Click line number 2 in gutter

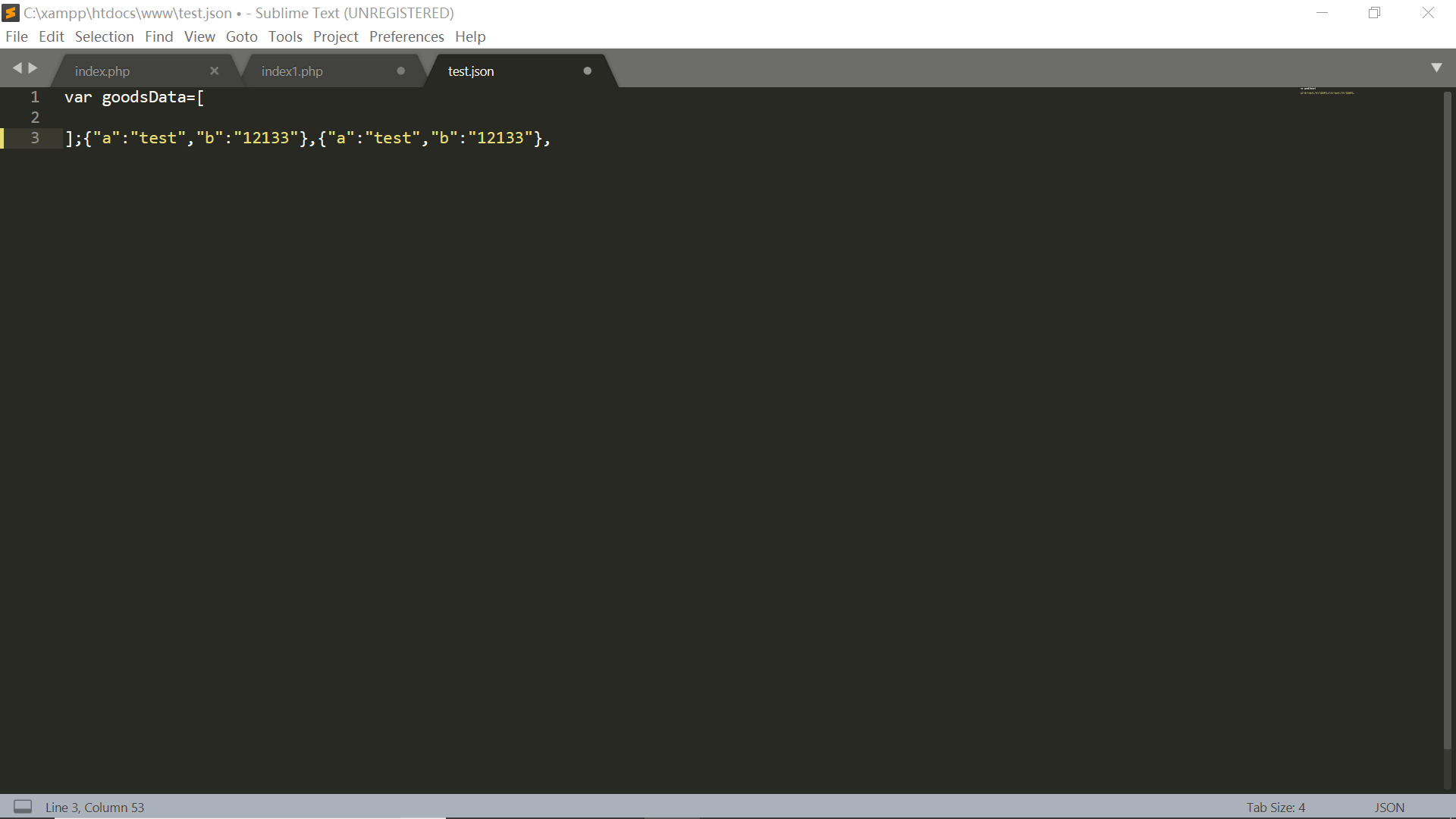35,118
